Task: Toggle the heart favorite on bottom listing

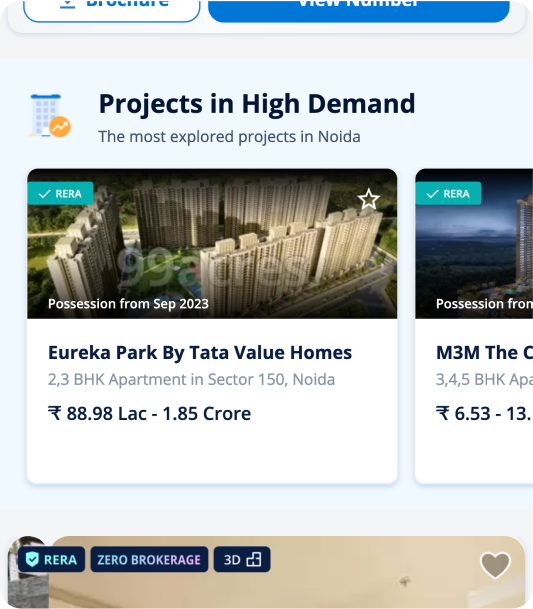Action: click(495, 565)
